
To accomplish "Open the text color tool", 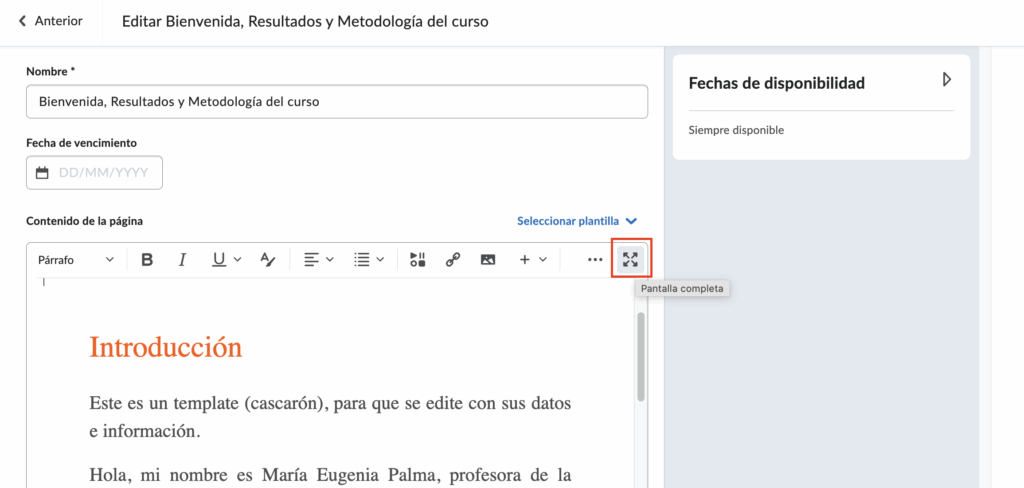I will (267, 260).
